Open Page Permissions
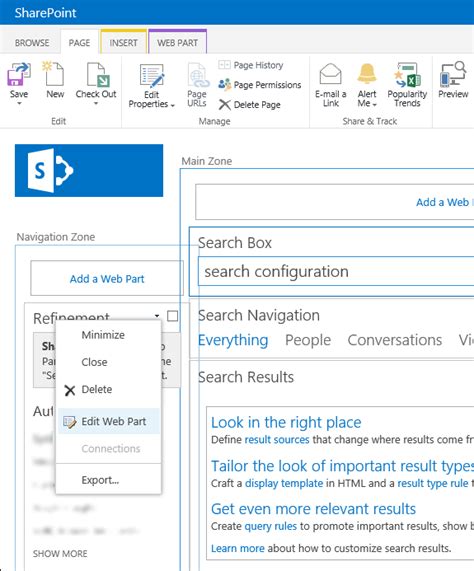 tap(260, 85)
